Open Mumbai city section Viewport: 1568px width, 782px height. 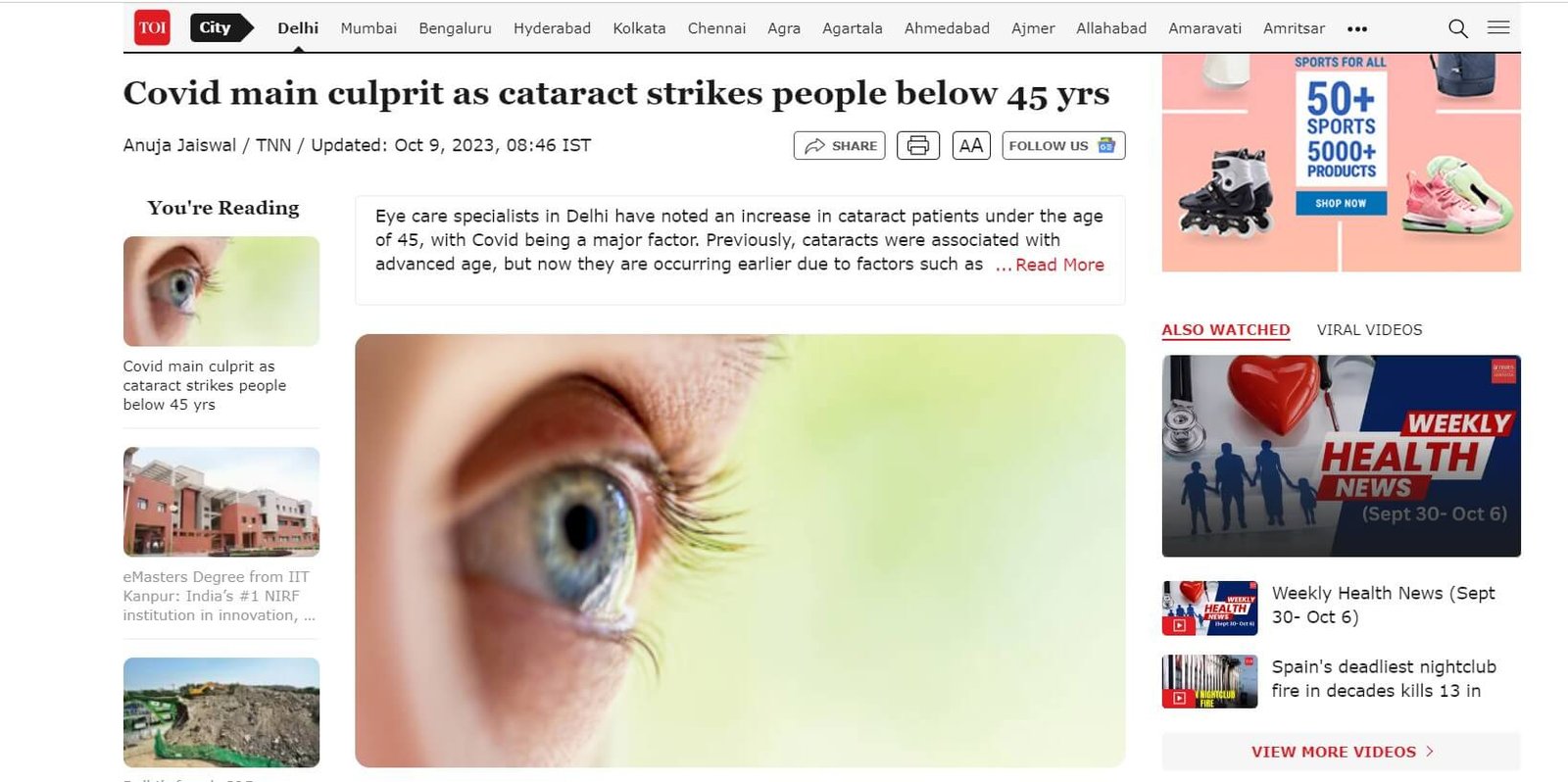pos(368,28)
